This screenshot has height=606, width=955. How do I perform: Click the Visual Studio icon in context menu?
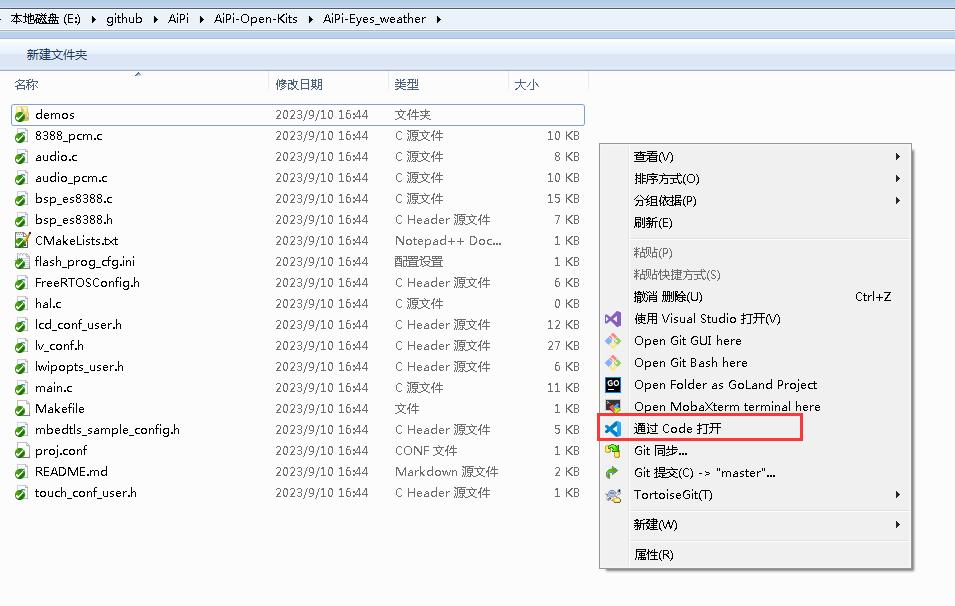pos(613,319)
